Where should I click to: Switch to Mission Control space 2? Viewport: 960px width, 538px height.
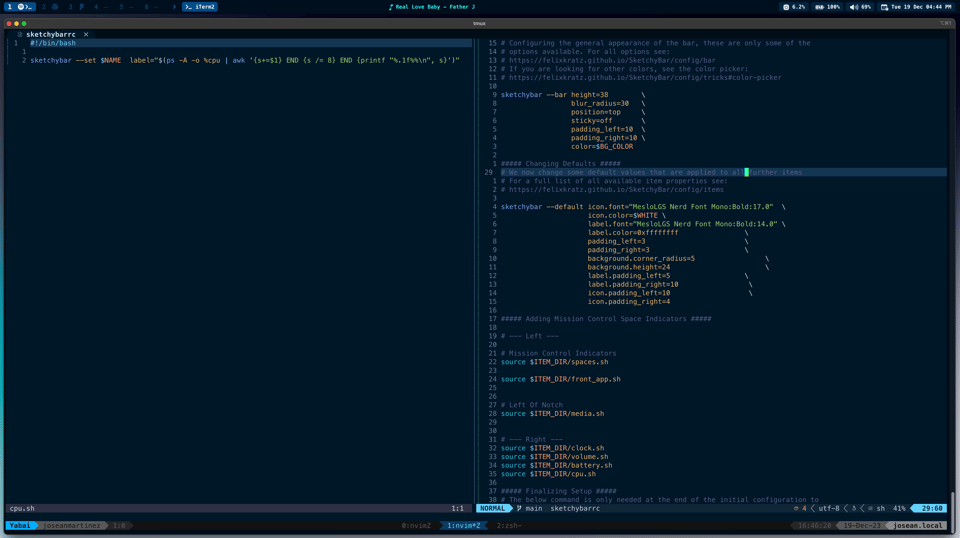click(x=49, y=7)
